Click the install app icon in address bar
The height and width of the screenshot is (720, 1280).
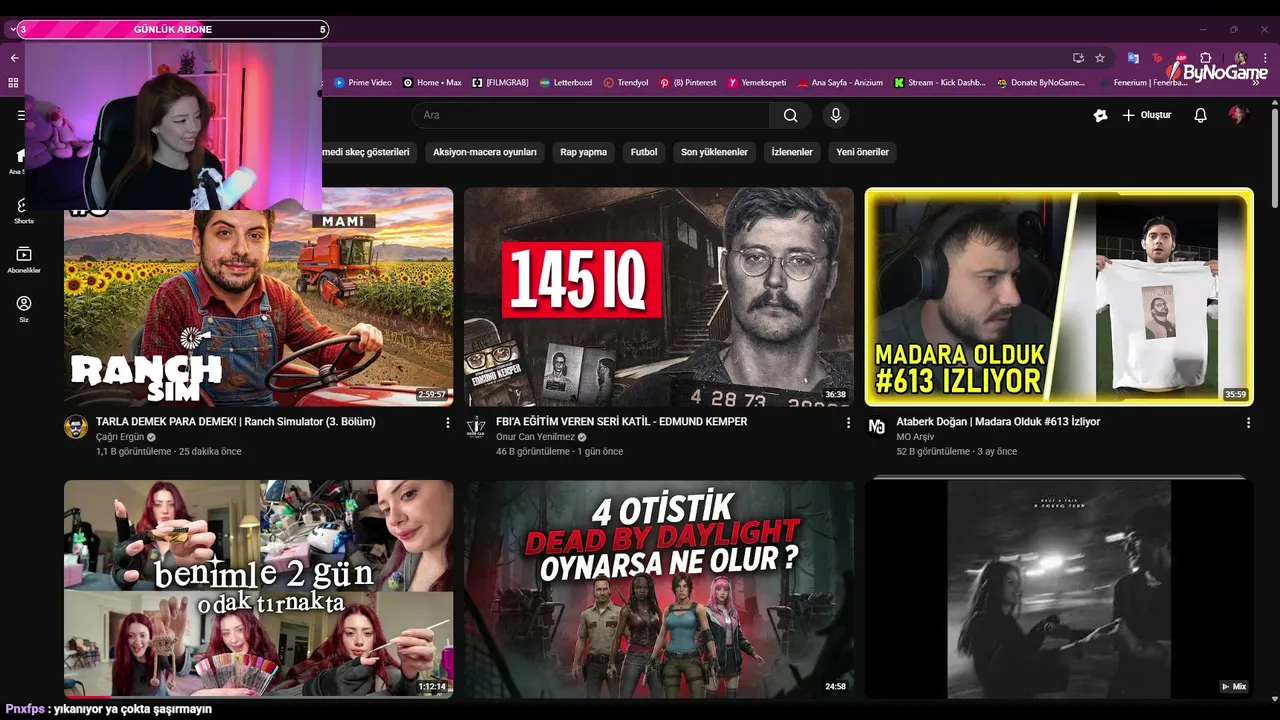click(x=1078, y=58)
